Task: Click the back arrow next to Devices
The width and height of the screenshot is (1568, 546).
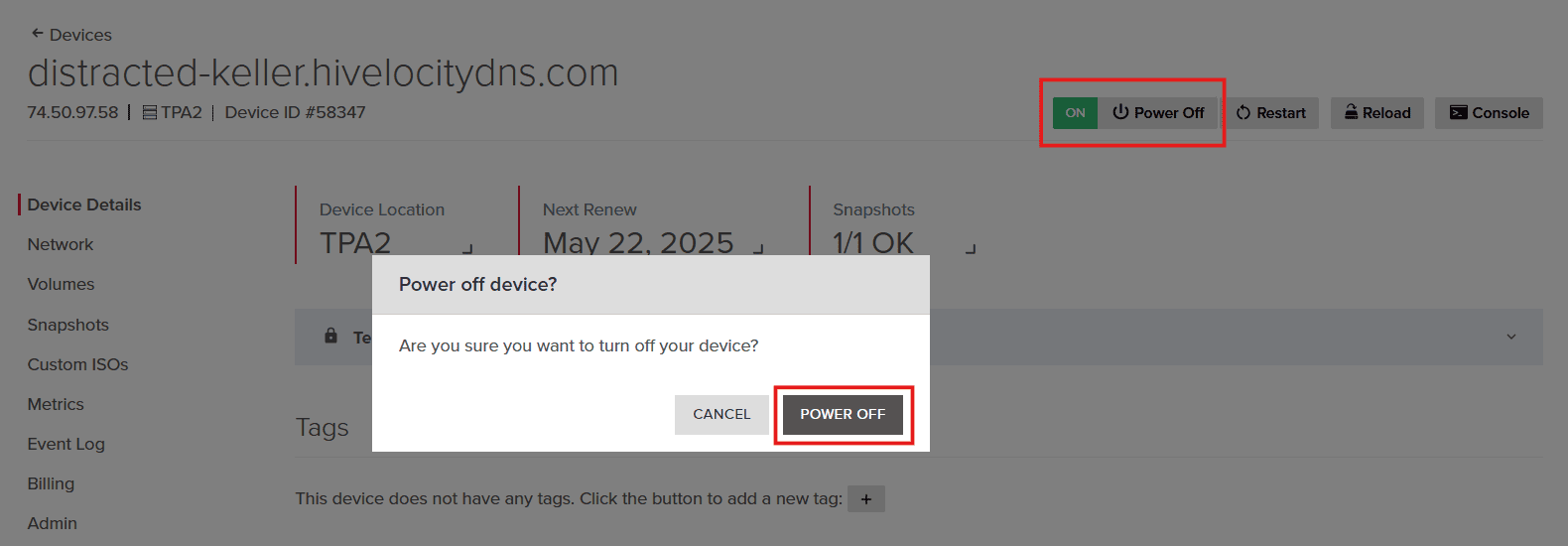Action: (37, 34)
